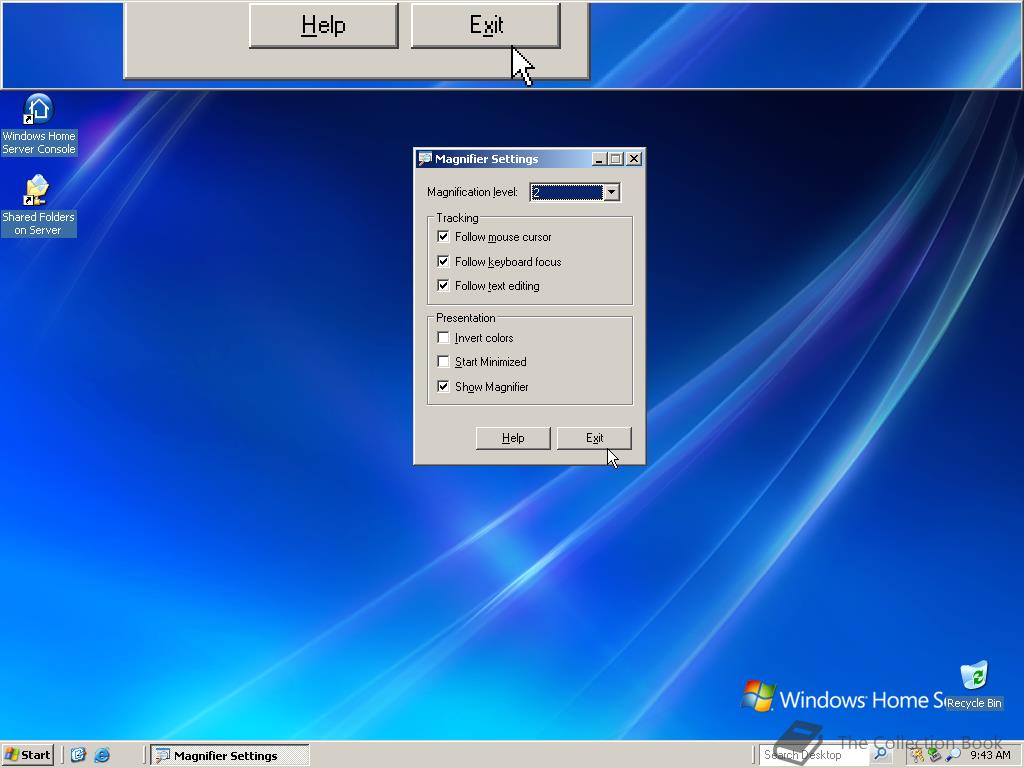Launch Internet Explorer from quick launch

(103, 755)
